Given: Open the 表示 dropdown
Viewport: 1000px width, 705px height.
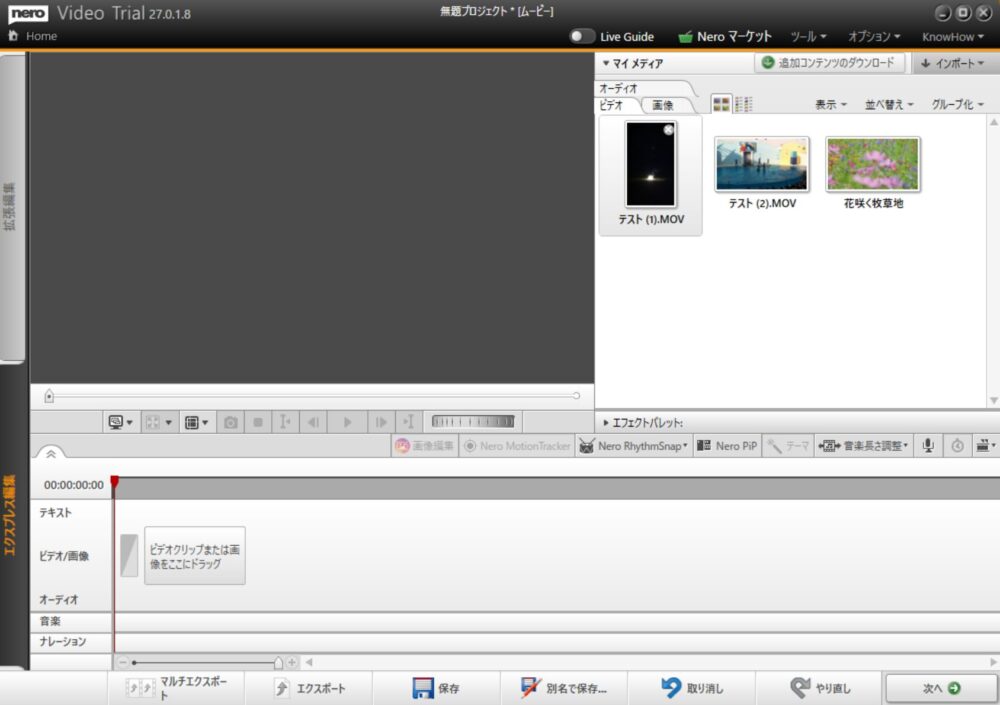Looking at the screenshot, I should pyautogui.click(x=830, y=104).
